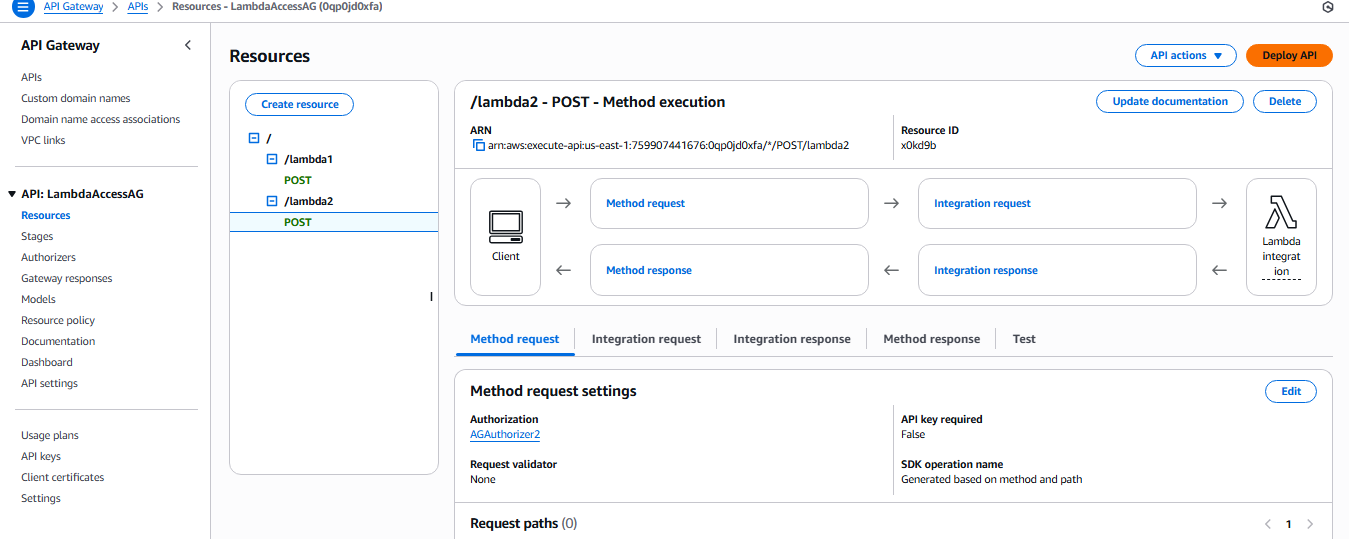This screenshot has height=539, width=1349.
Task: Open API keys in the sidebar
Action: click(41, 456)
